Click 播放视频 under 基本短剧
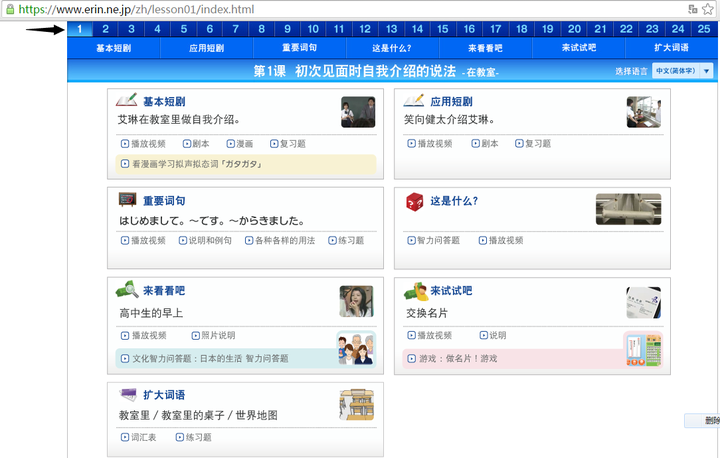720x458 pixels. coord(143,144)
